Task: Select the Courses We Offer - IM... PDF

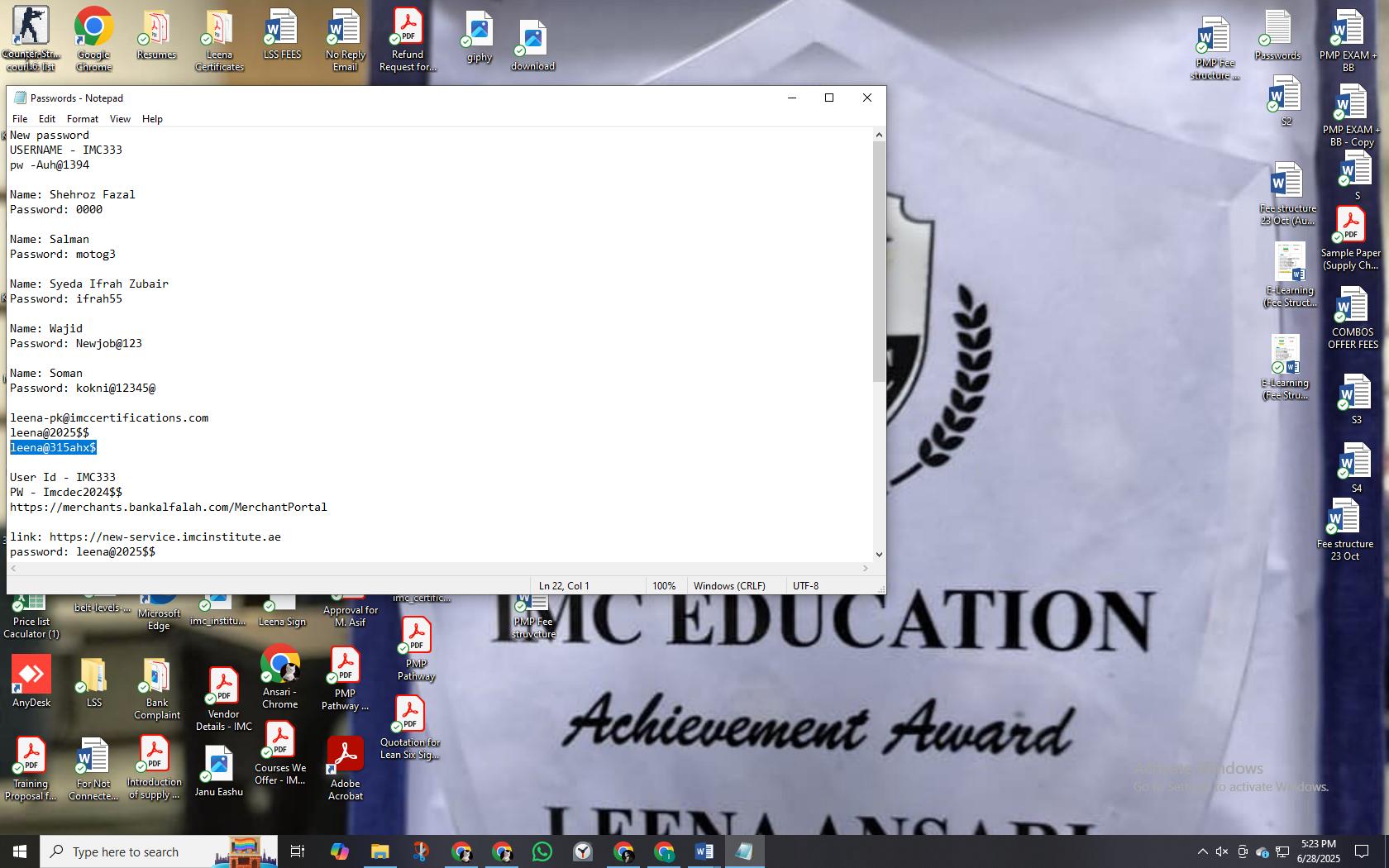Action: (280, 753)
